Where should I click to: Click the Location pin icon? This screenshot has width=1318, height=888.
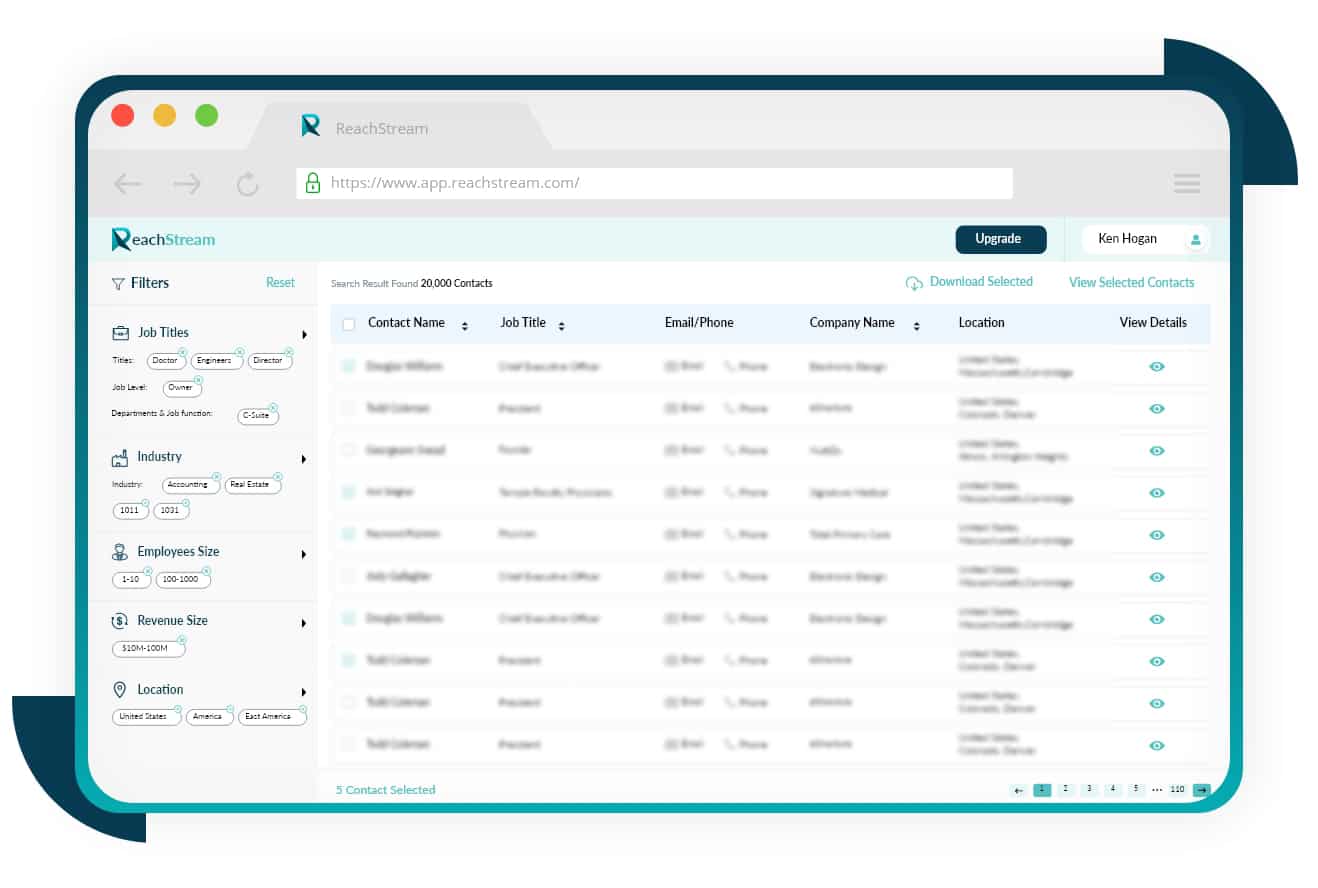point(120,690)
